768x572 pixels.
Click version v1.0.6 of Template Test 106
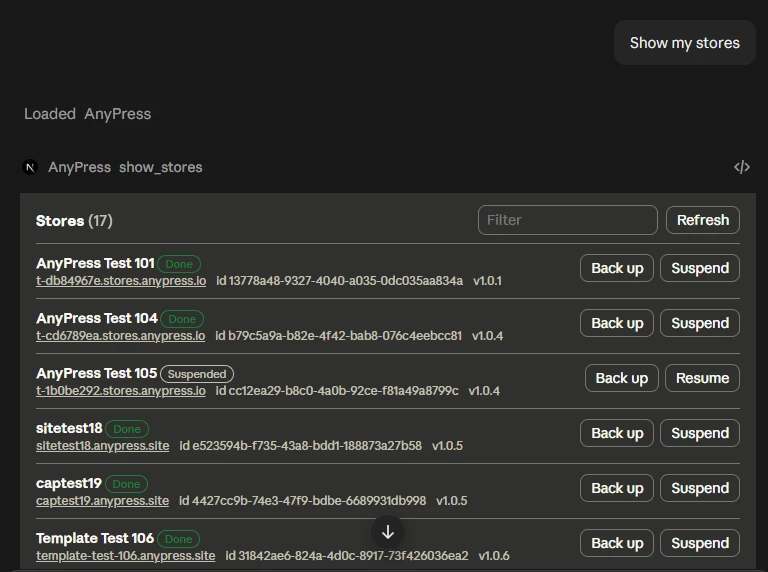494,556
